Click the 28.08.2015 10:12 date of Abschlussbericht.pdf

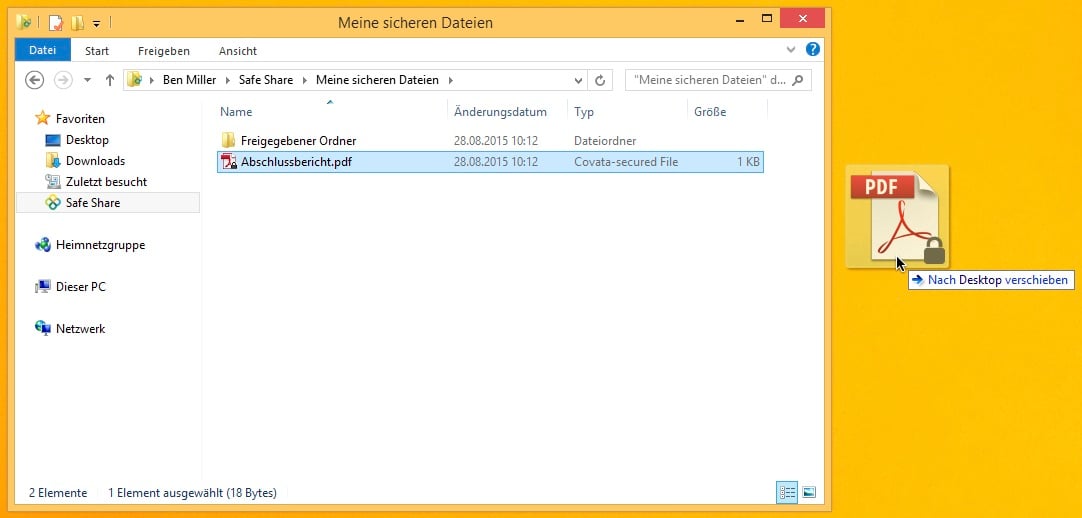(x=495, y=162)
